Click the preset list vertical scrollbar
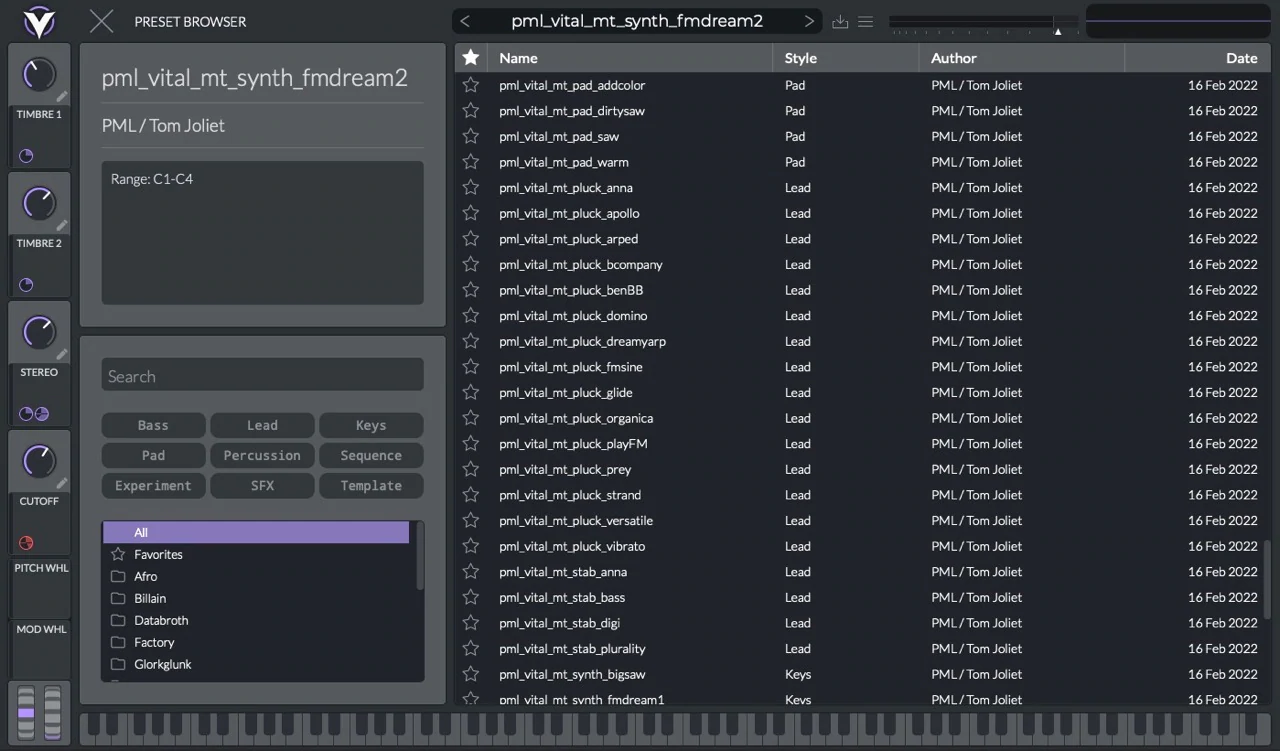1280x751 pixels. coord(1268,579)
